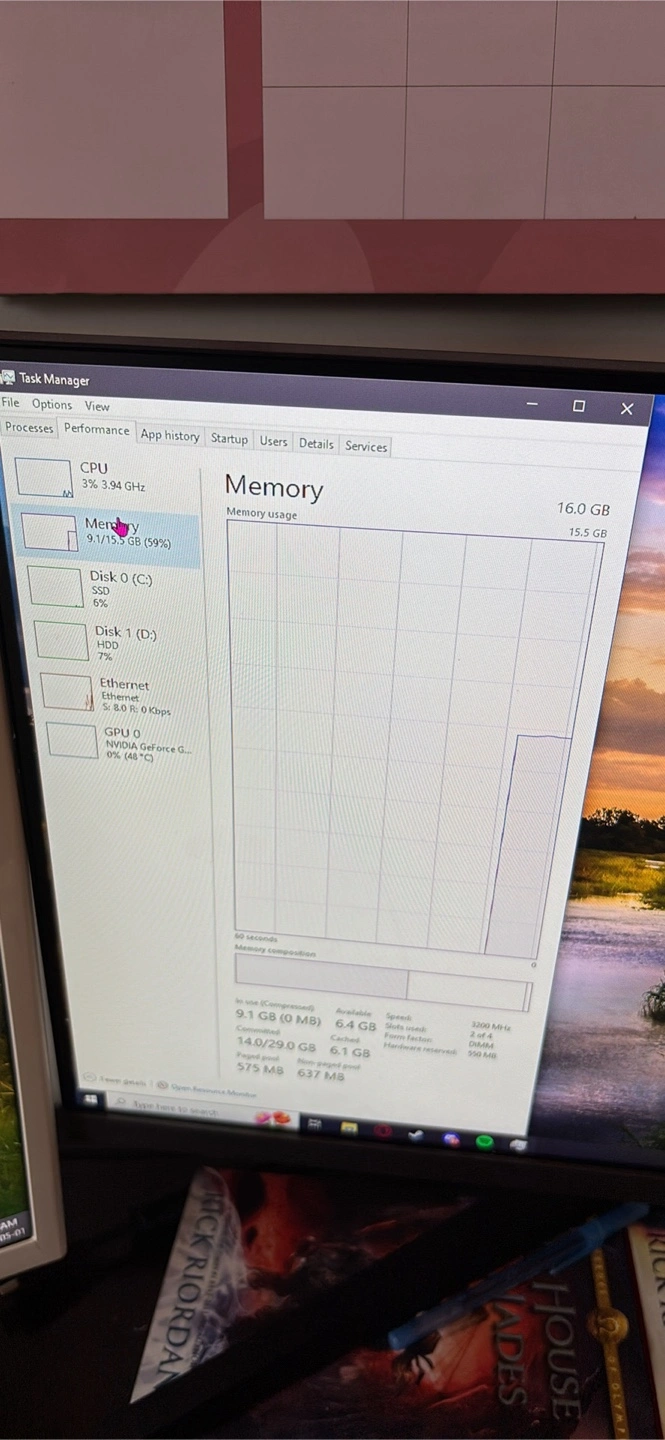Click the 637 MB non-paged pool value
The height and width of the screenshot is (1440, 665).
[321, 1075]
